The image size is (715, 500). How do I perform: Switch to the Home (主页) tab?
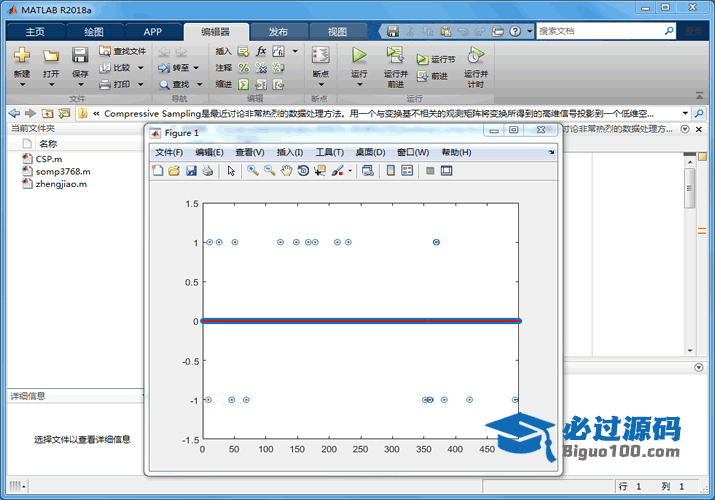pyautogui.click(x=35, y=31)
